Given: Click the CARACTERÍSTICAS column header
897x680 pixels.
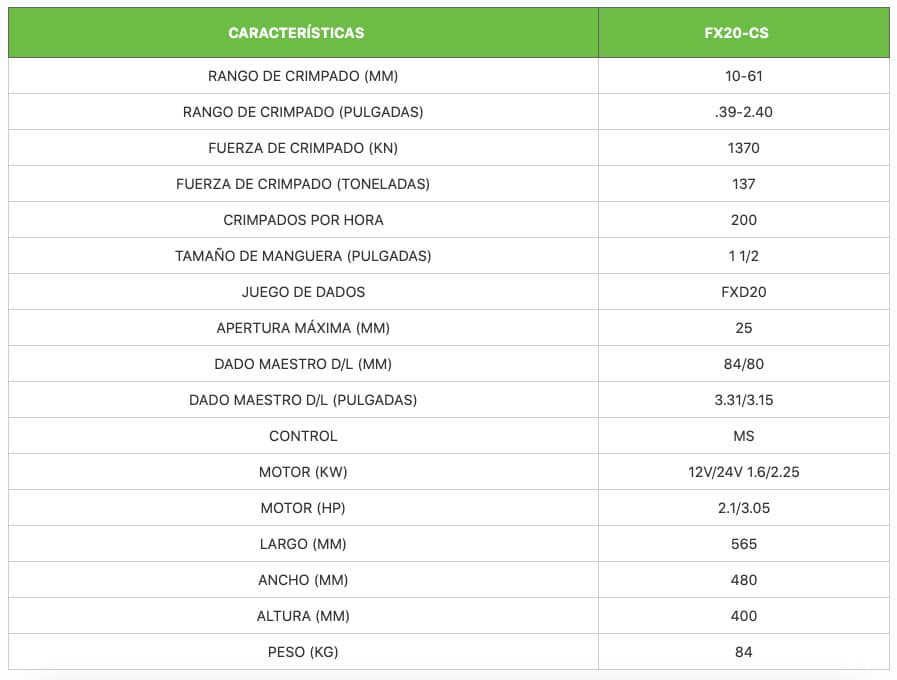Looking at the screenshot, I should pyautogui.click(x=296, y=33).
